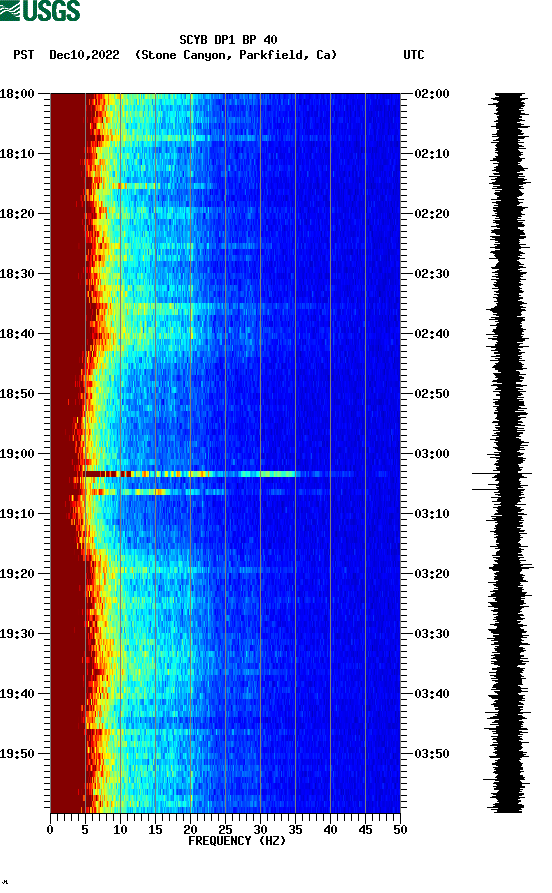
Task: Click the 02:20 UTC time label
Action: coord(432,214)
